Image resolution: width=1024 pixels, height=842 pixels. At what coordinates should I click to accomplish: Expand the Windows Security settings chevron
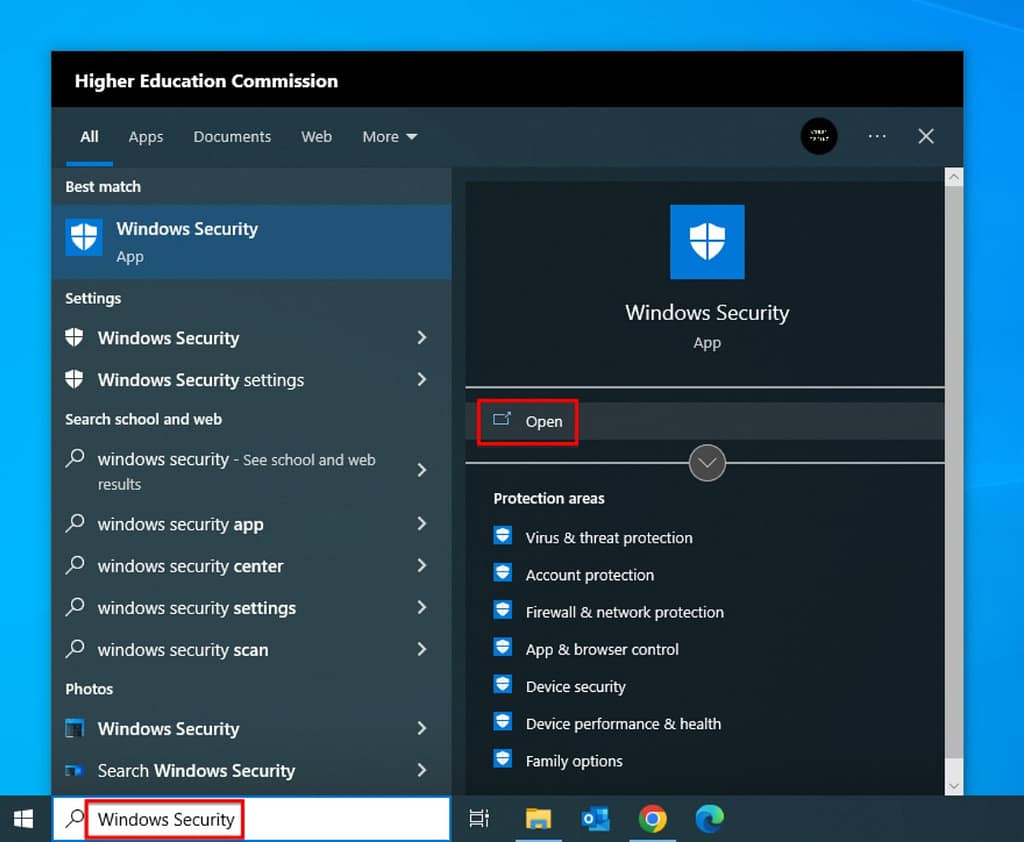(422, 379)
